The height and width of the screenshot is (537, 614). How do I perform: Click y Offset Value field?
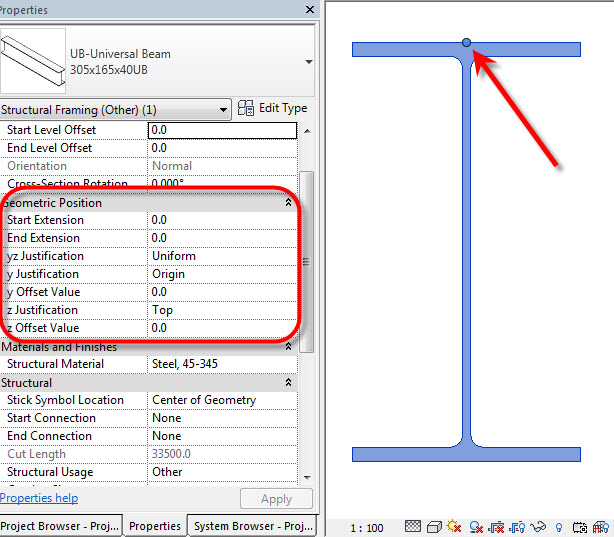[x=222, y=292]
